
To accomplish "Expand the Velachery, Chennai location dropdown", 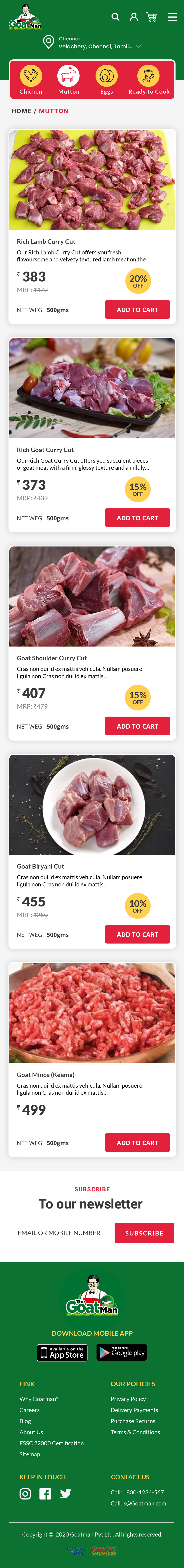I will [x=139, y=46].
